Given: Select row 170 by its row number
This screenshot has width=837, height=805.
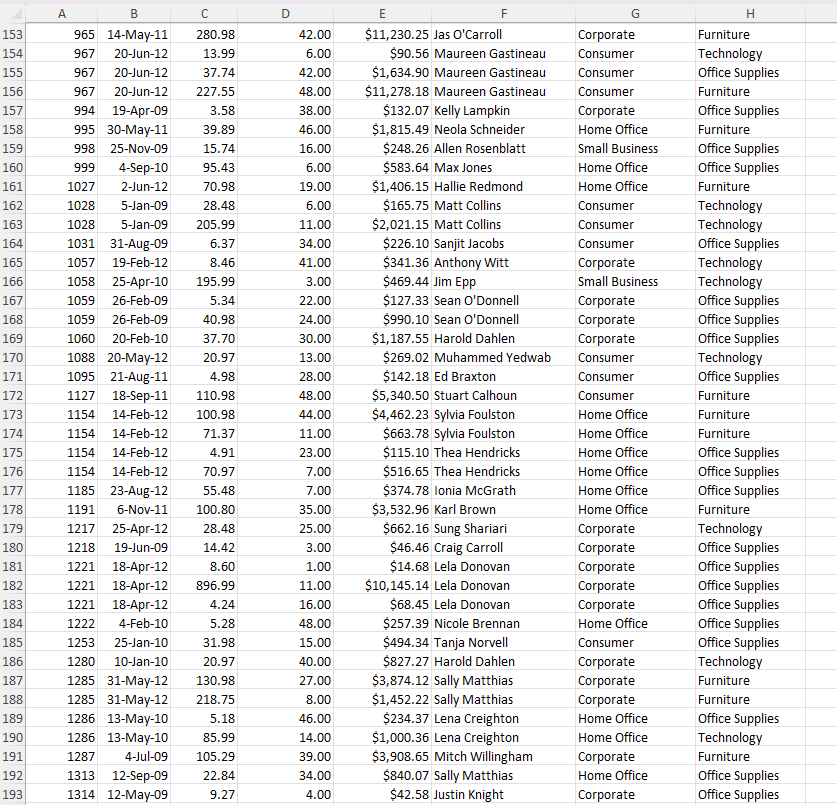Looking at the screenshot, I should pos(12,357).
